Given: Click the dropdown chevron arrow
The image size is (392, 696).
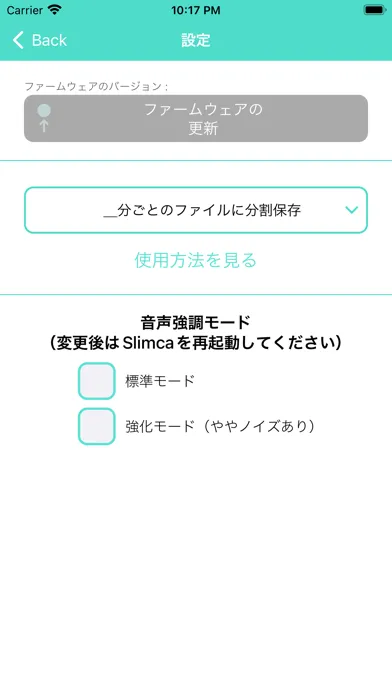Looking at the screenshot, I should (352, 210).
